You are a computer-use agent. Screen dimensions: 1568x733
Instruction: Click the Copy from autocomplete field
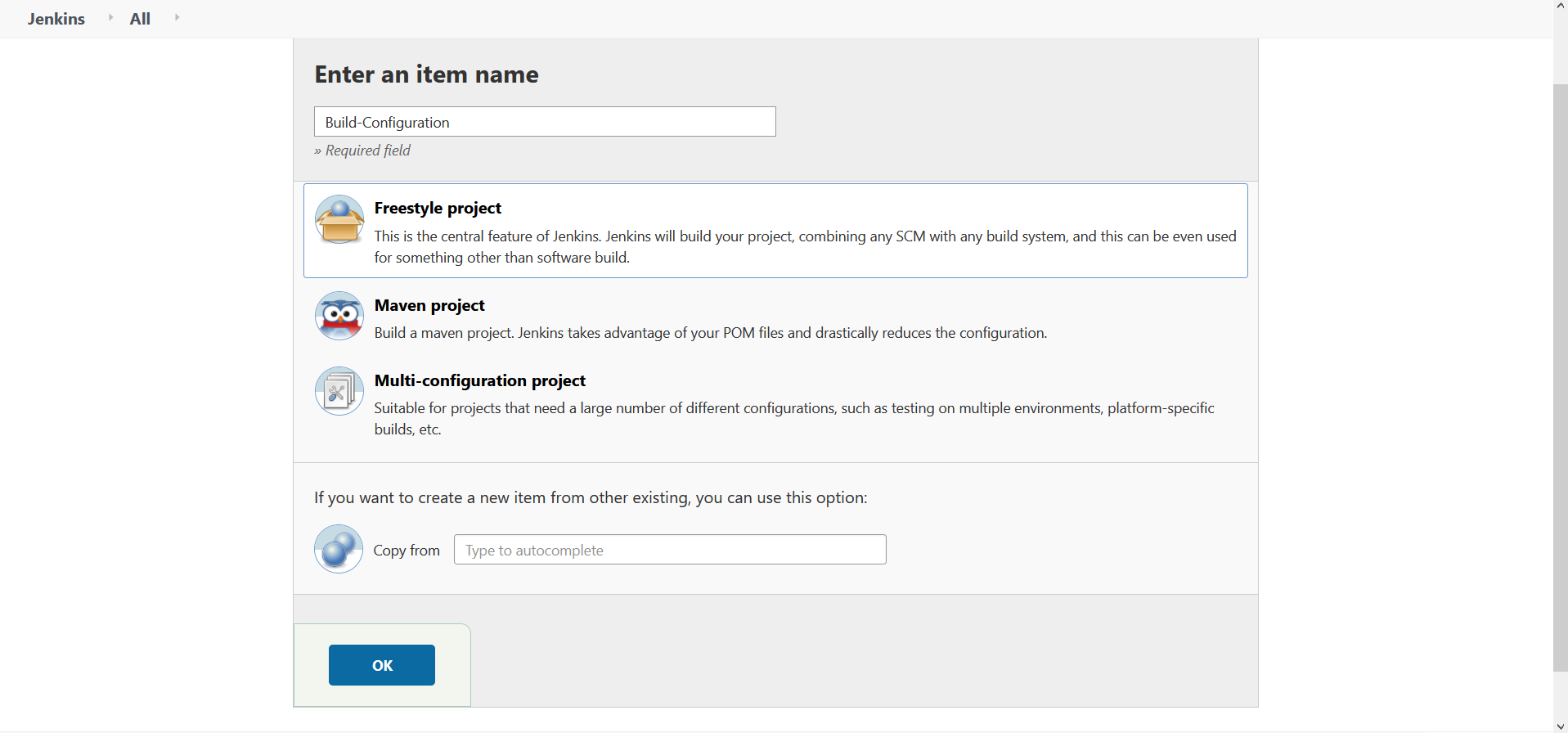point(670,550)
